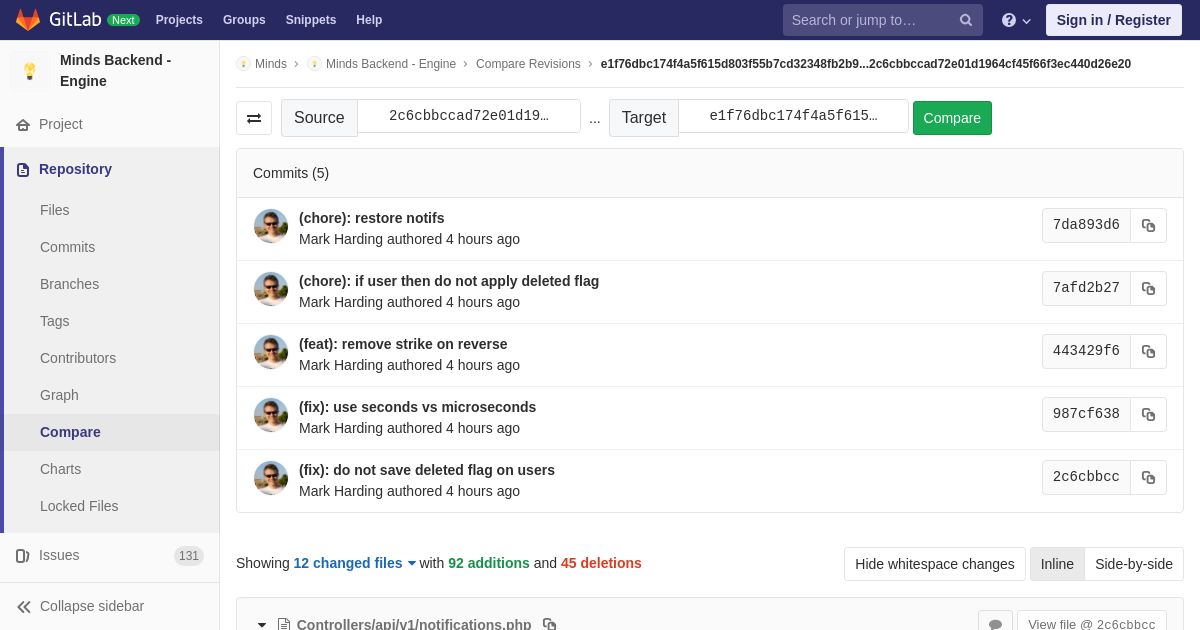
Task: Toggle comments on notifications.php file
Action: pos(995,623)
